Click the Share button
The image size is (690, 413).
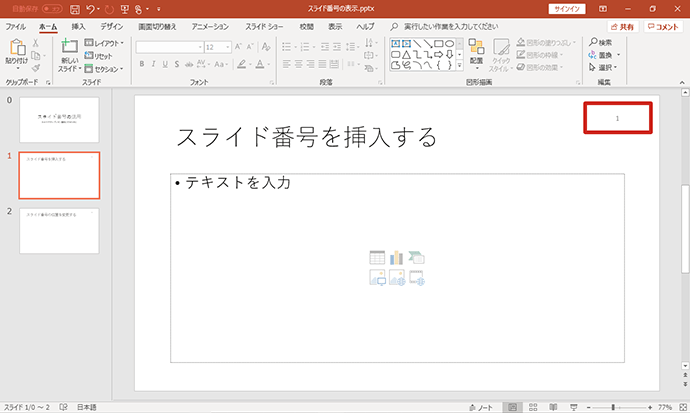click(623, 27)
